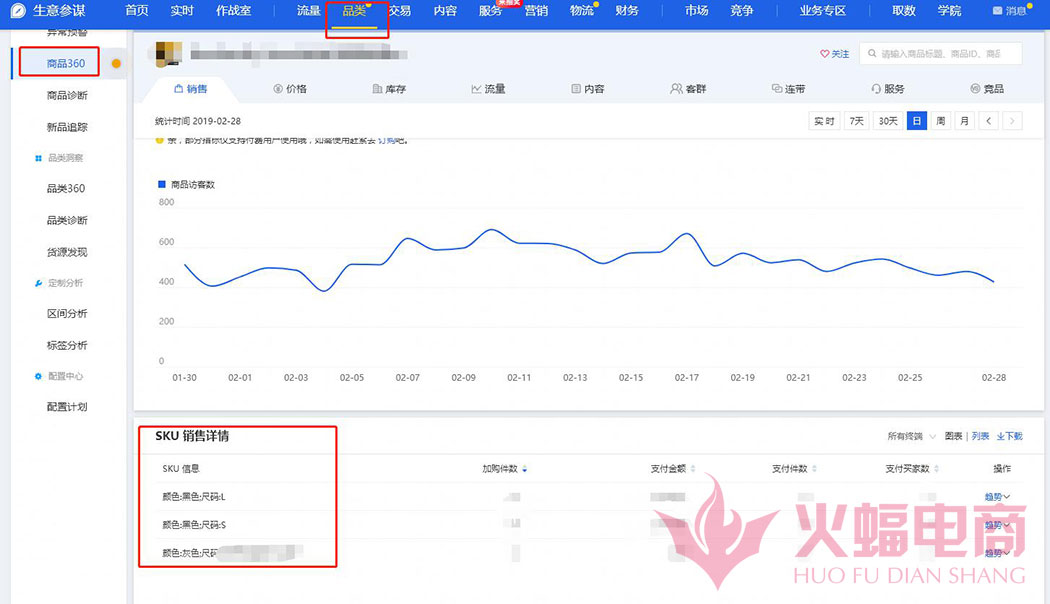Switch to the 价格 tab
Image resolution: width=1050 pixels, height=604 pixels.
click(x=290, y=88)
